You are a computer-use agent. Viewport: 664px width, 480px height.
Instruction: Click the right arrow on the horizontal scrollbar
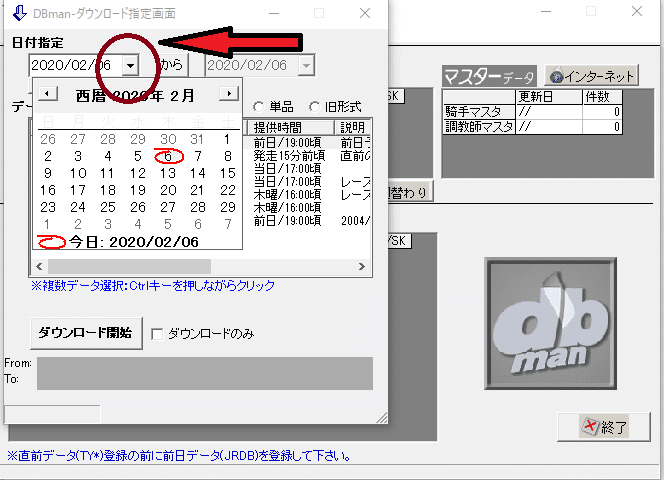coord(362,266)
